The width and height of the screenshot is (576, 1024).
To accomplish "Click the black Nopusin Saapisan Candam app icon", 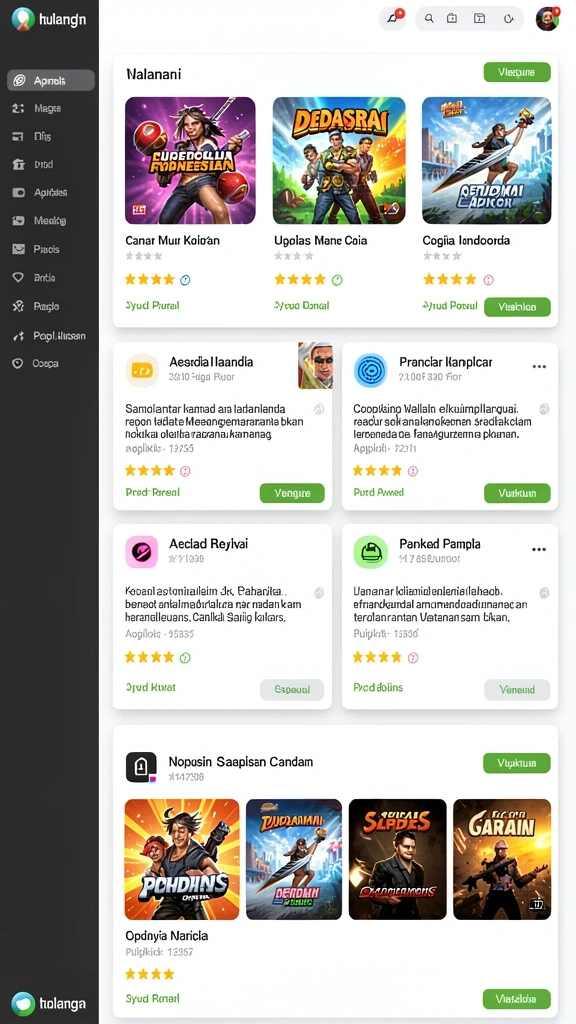I will 141,767.
